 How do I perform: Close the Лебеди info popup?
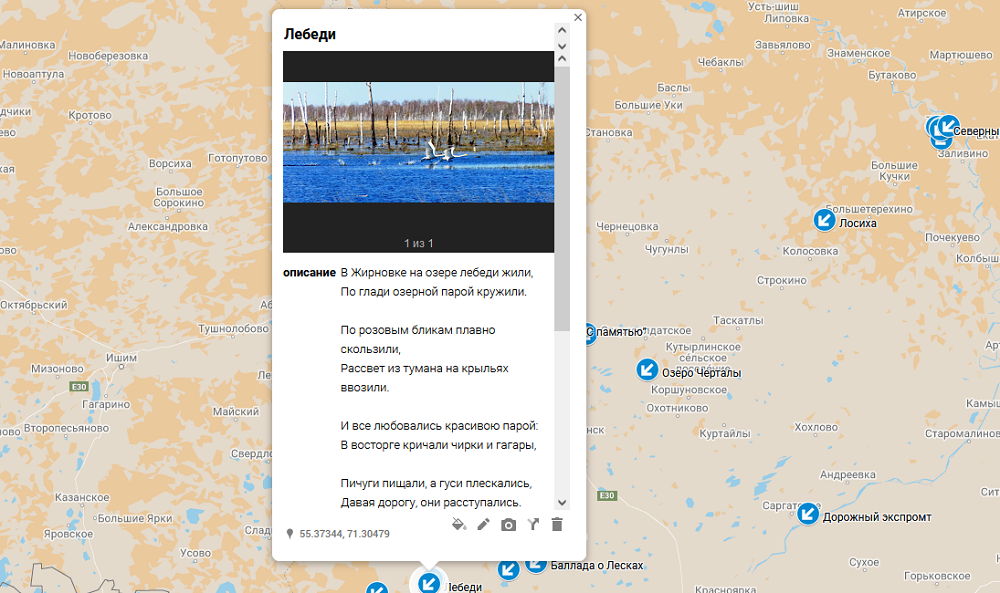point(578,17)
